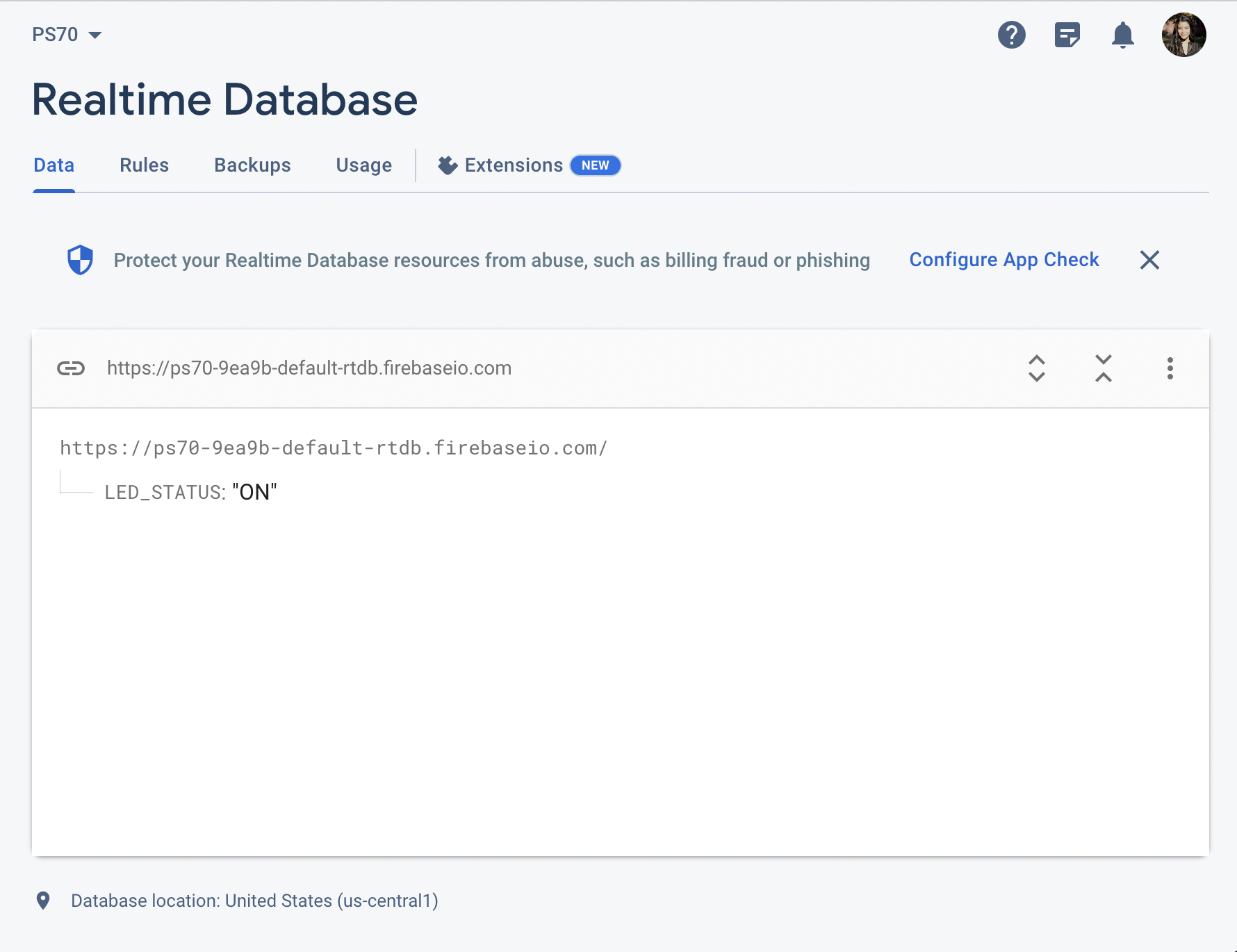The image size is (1237, 952).
Task: Click the database URL in header
Action: (309, 368)
